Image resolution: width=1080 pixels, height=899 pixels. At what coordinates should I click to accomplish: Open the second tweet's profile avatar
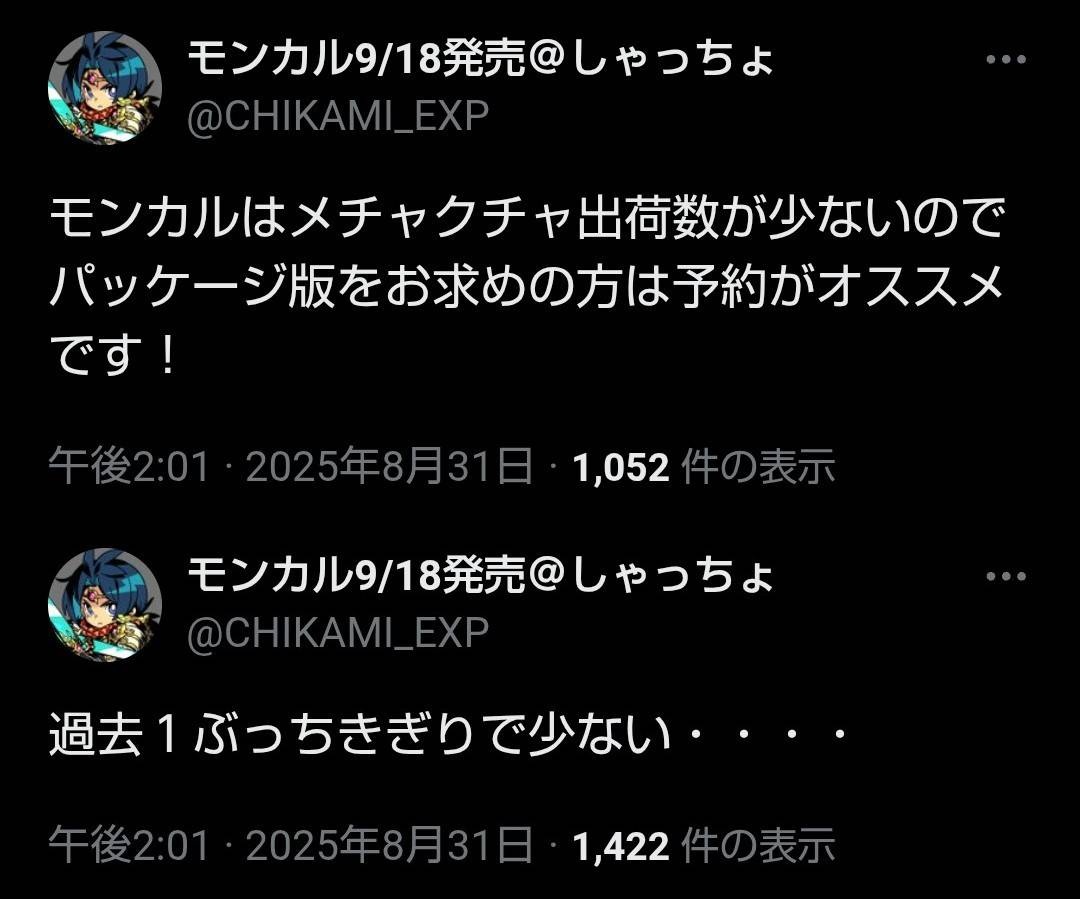point(105,605)
